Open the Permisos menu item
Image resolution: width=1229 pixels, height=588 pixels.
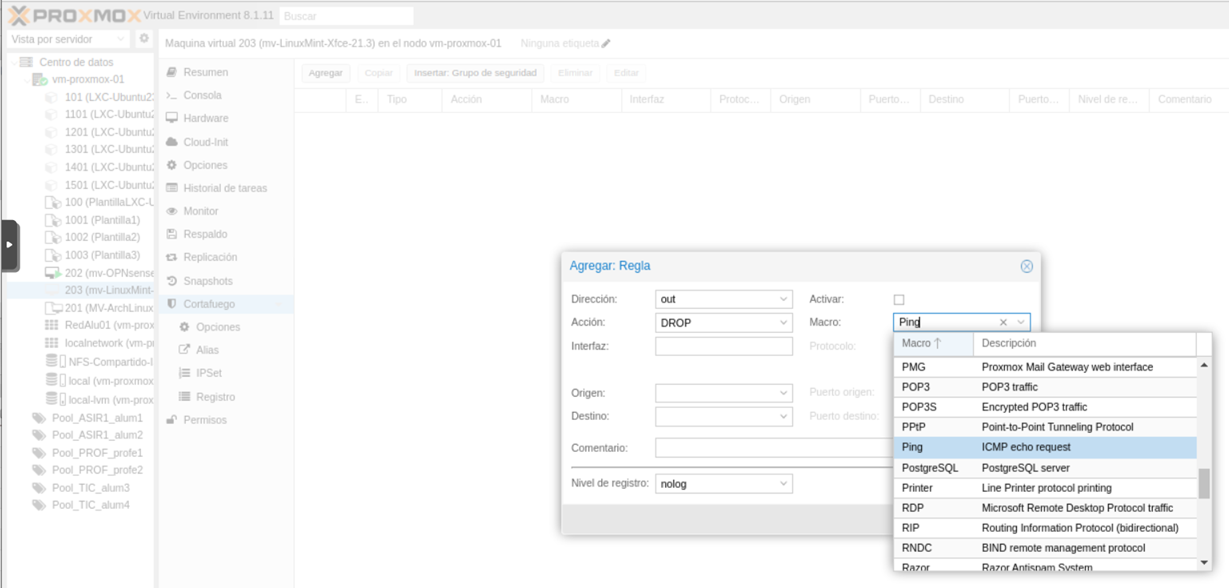point(205,420)
